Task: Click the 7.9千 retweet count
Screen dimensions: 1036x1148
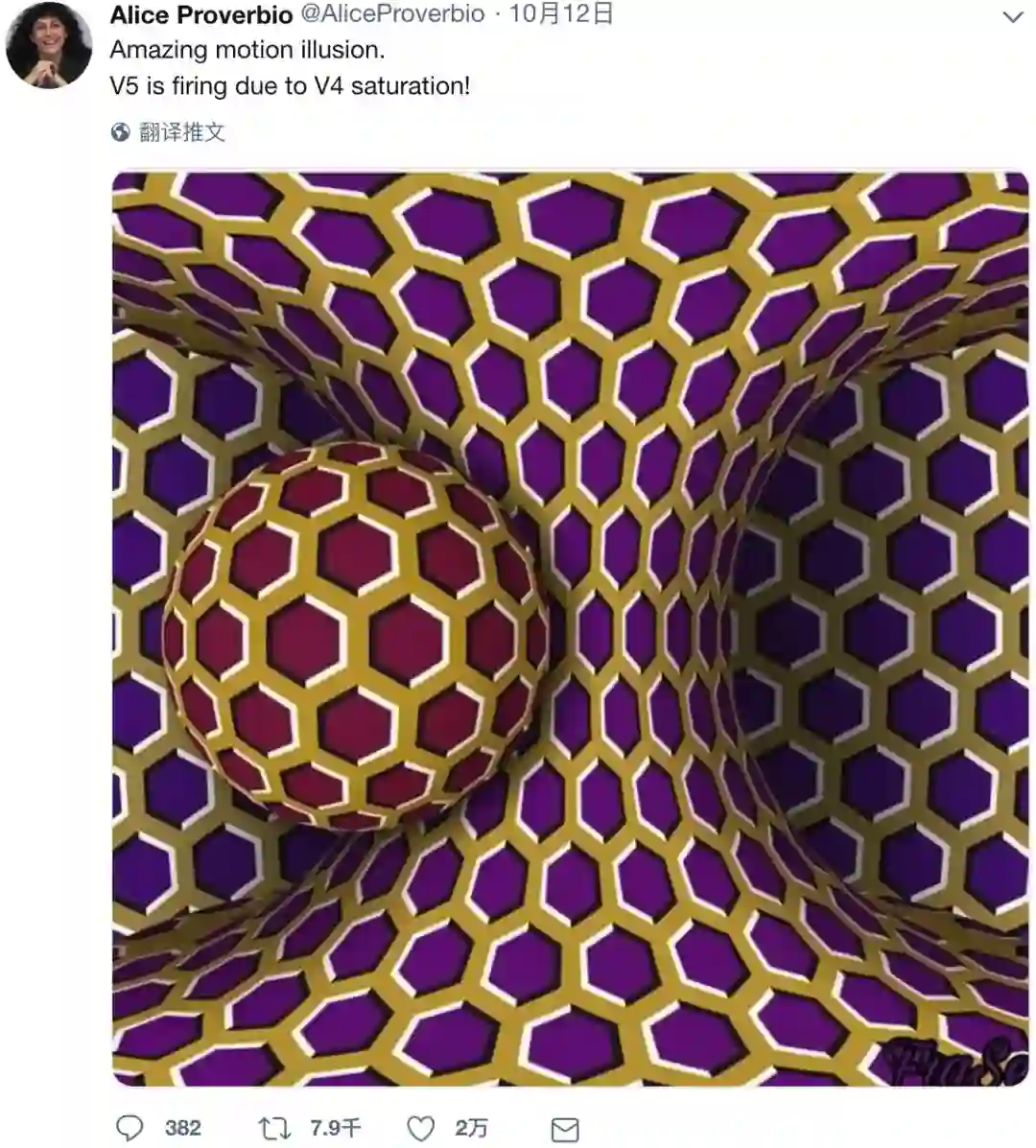Action: coord(336,1128)
